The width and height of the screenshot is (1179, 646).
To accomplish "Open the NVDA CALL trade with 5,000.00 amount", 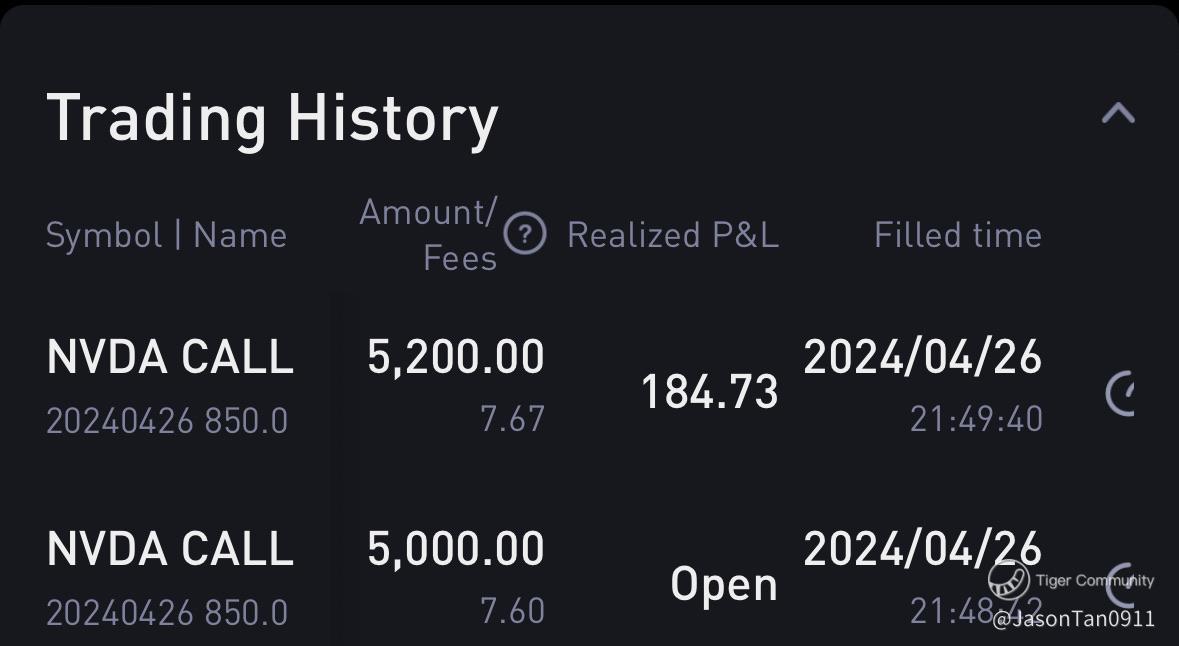I will tap(170, 549).
